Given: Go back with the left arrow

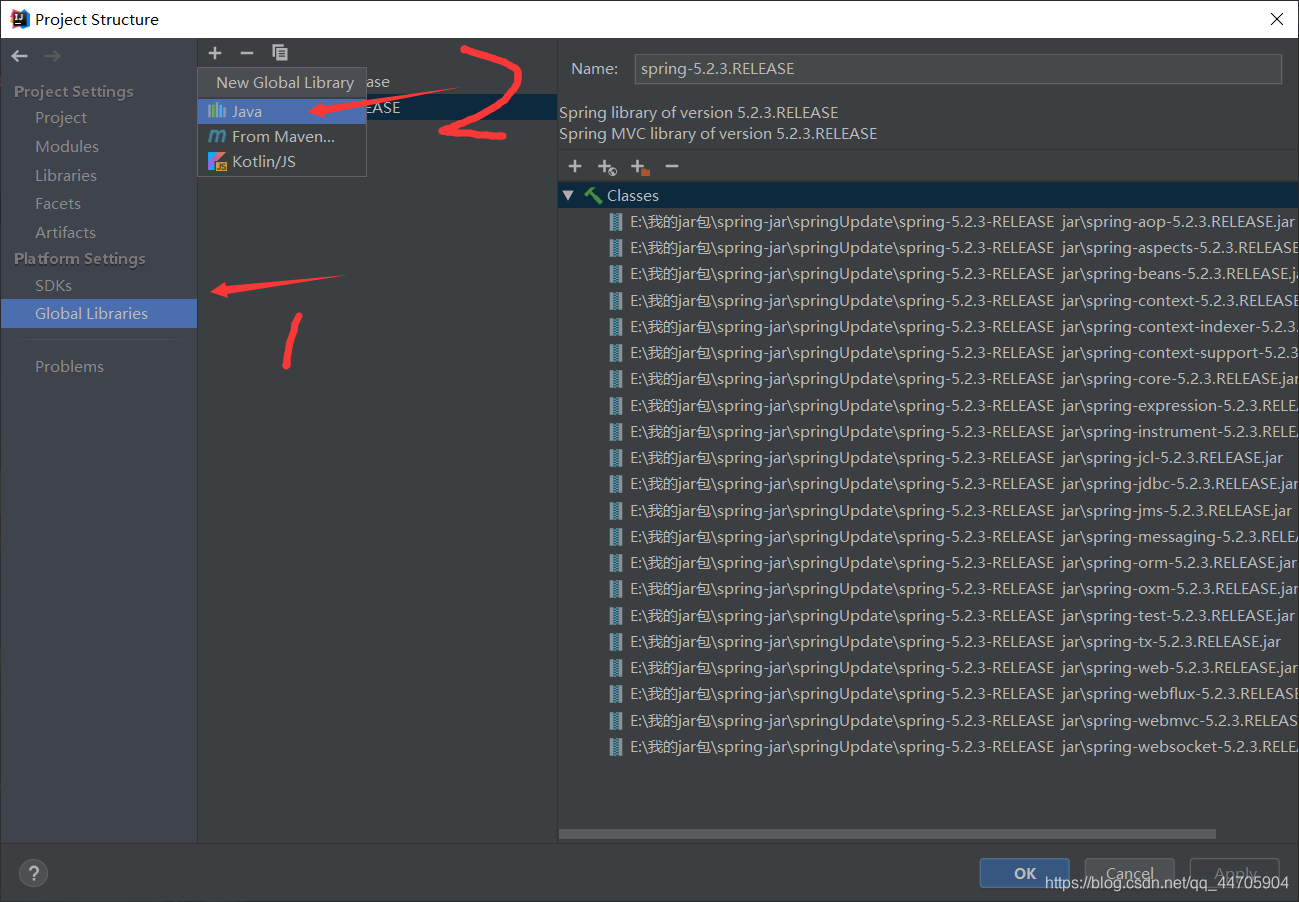Looking at the screenshot, I should (20, 56).
